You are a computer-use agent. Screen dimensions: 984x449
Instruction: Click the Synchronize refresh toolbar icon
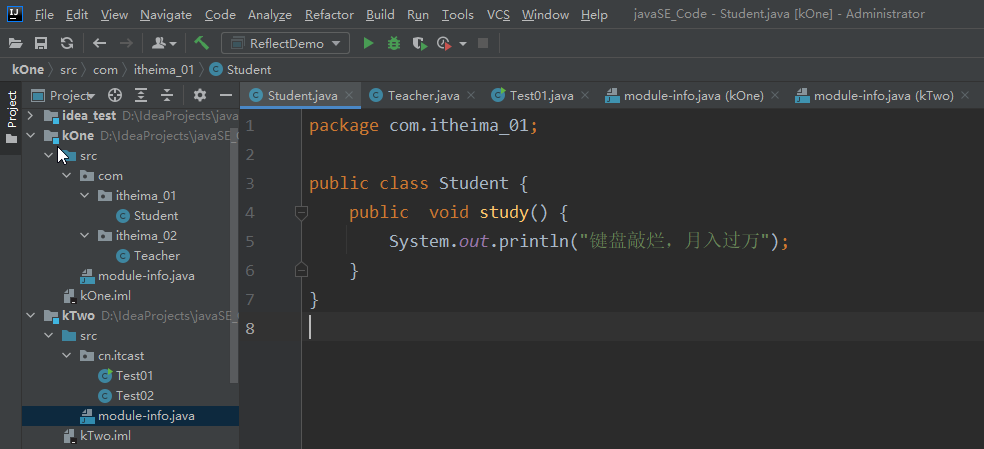(67, 43)
